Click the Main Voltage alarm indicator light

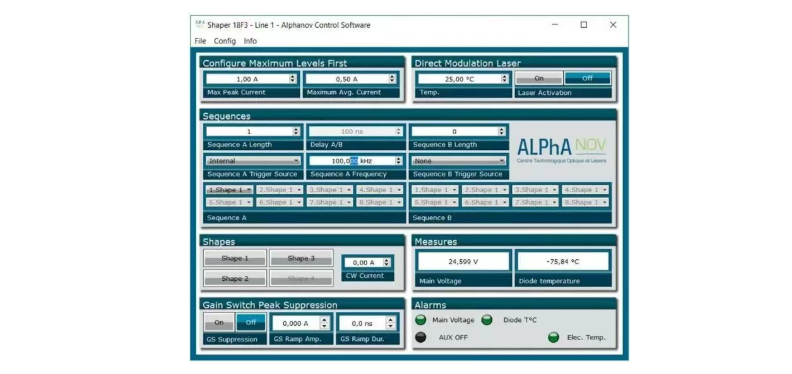point(420,320)
